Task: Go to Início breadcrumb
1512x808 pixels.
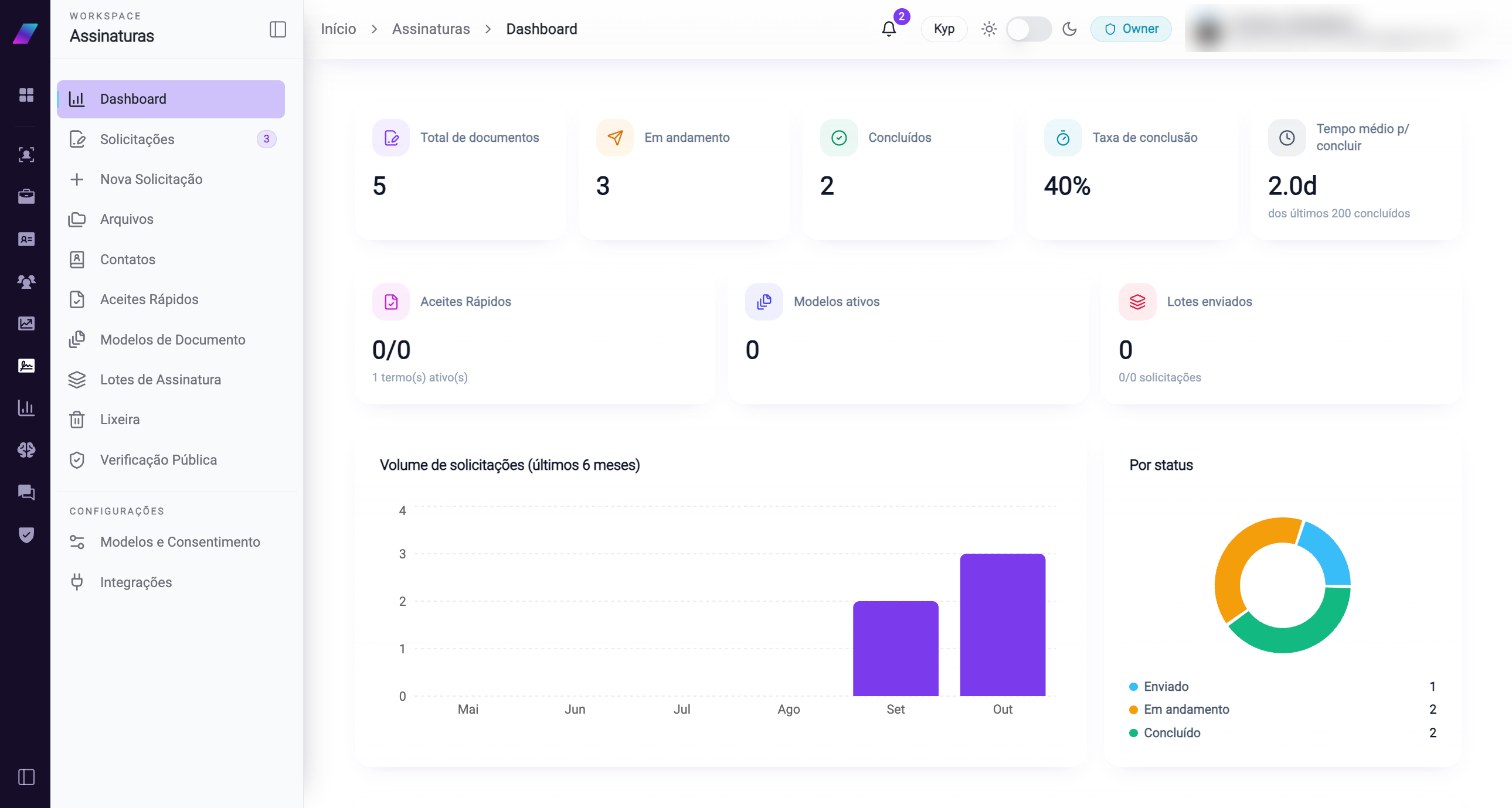Action: [338, 29]
